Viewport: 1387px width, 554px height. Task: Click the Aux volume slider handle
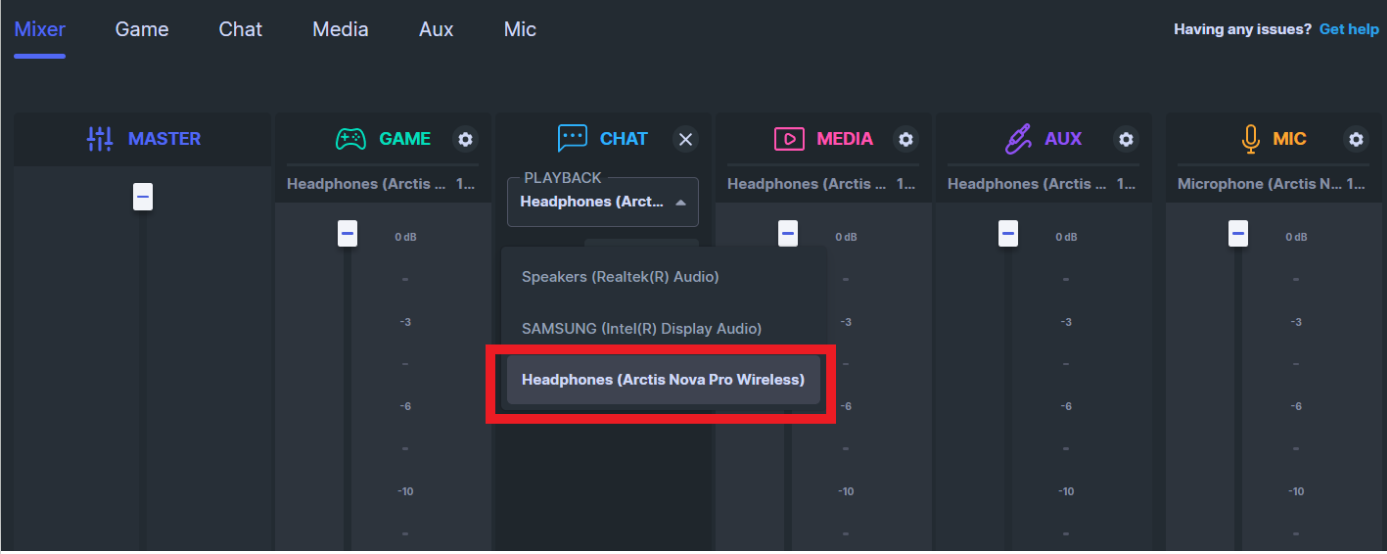click(1008, 234)
